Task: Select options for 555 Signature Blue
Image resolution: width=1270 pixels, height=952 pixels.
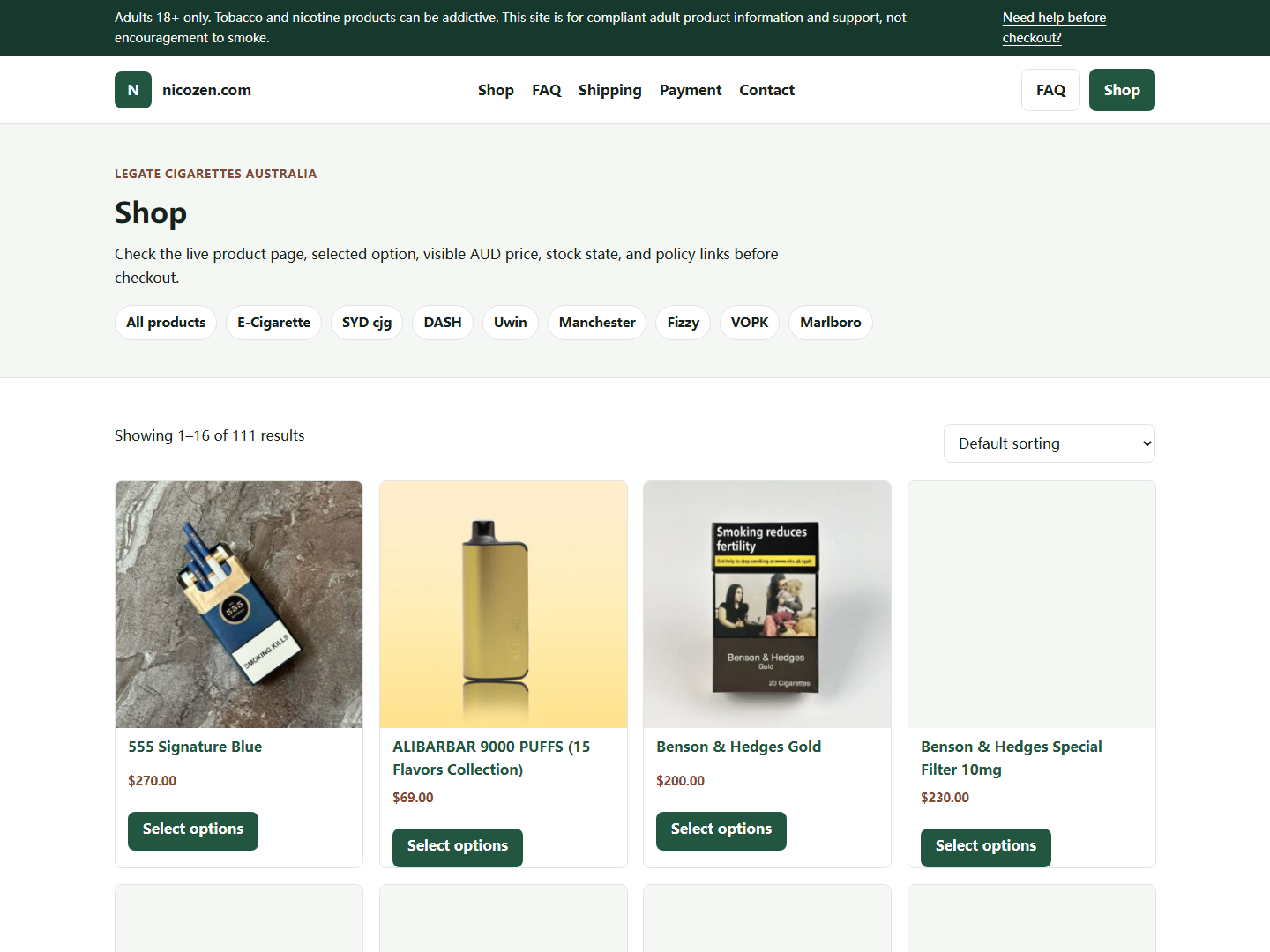Action: click(x=193, y=830)
